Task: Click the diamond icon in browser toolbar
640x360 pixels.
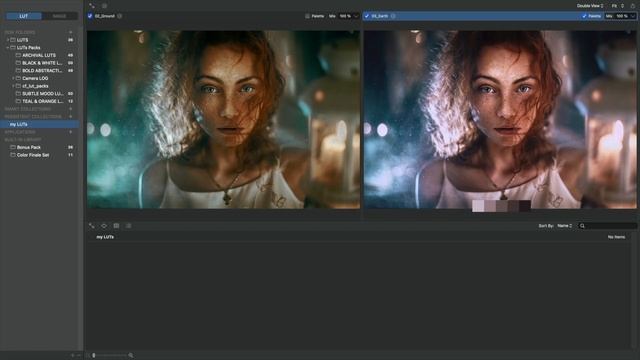Action: [x=104, y=226]
